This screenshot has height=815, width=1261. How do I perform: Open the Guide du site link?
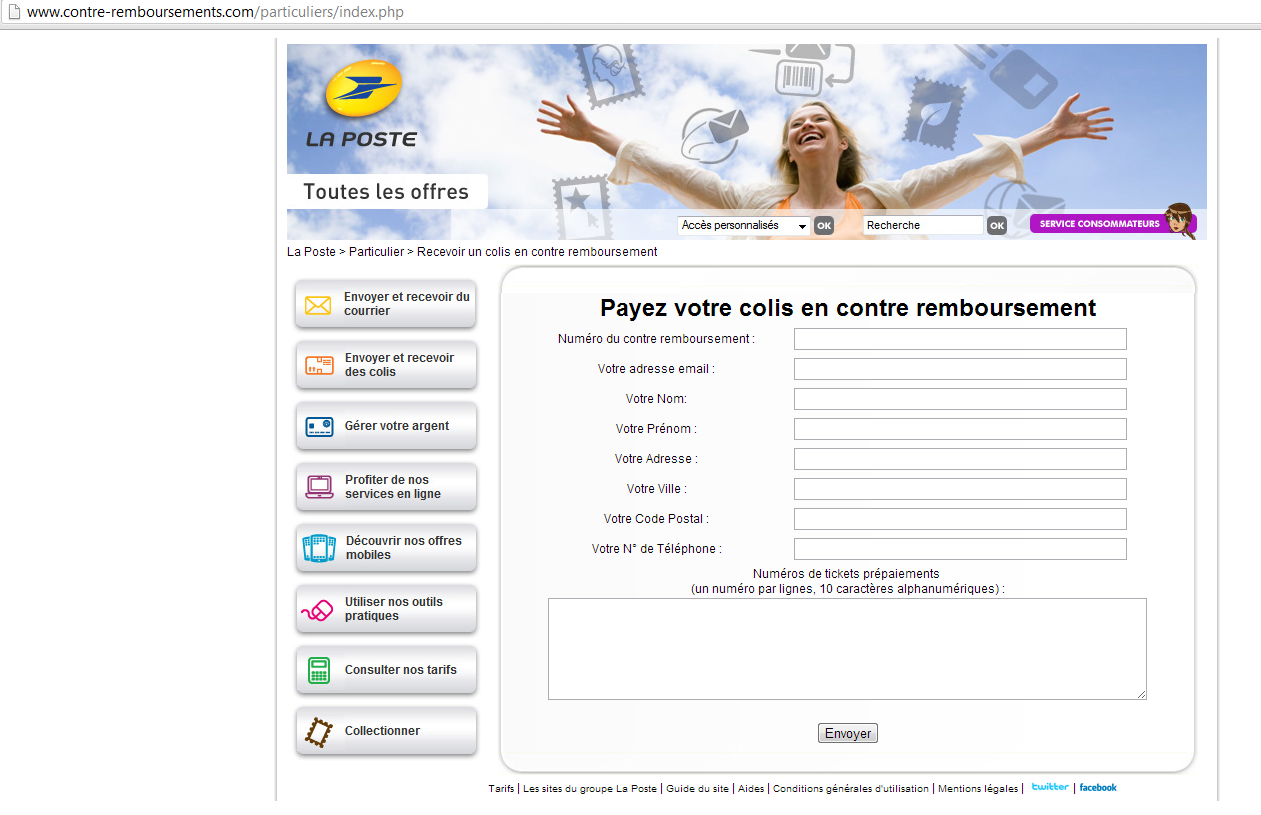click(x=697, y=789)
